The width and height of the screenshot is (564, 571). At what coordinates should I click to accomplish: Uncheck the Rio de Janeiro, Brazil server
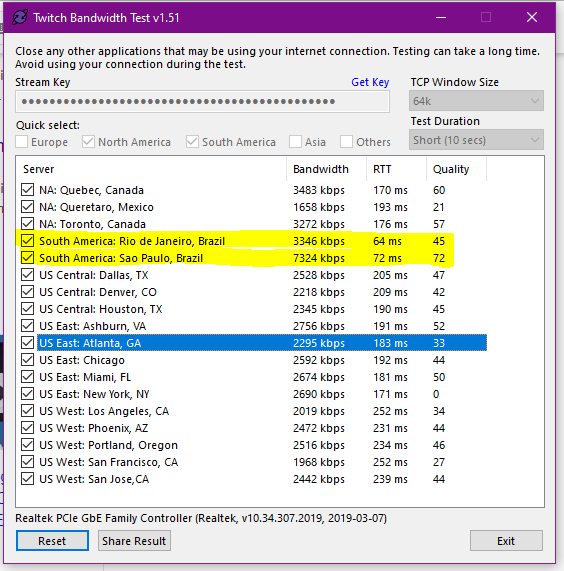27,241
